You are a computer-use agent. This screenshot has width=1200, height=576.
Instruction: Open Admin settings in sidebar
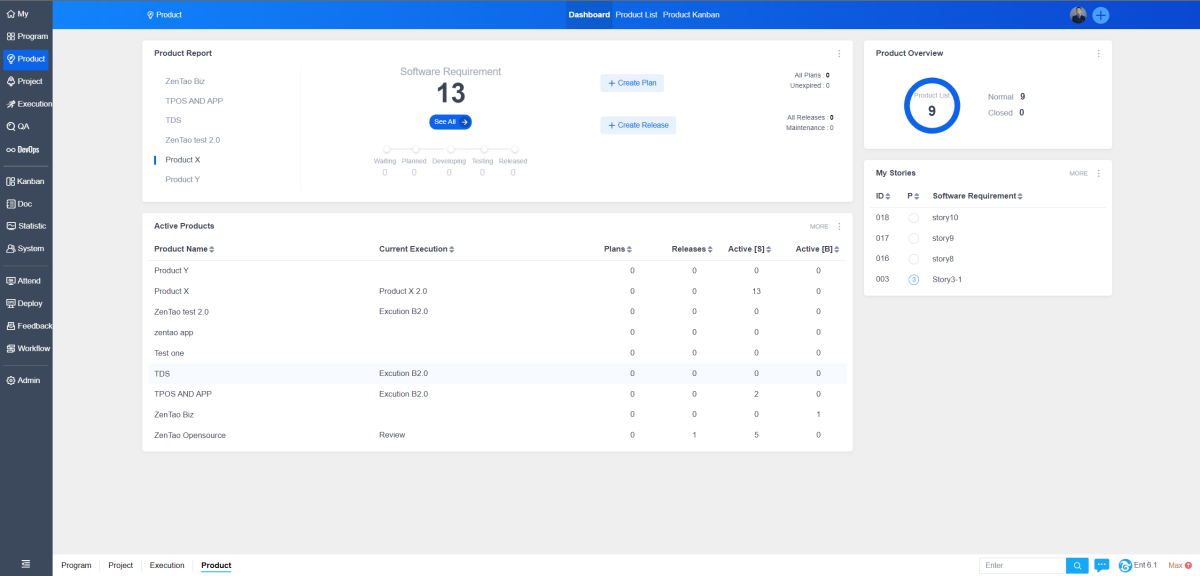[26, 380]
